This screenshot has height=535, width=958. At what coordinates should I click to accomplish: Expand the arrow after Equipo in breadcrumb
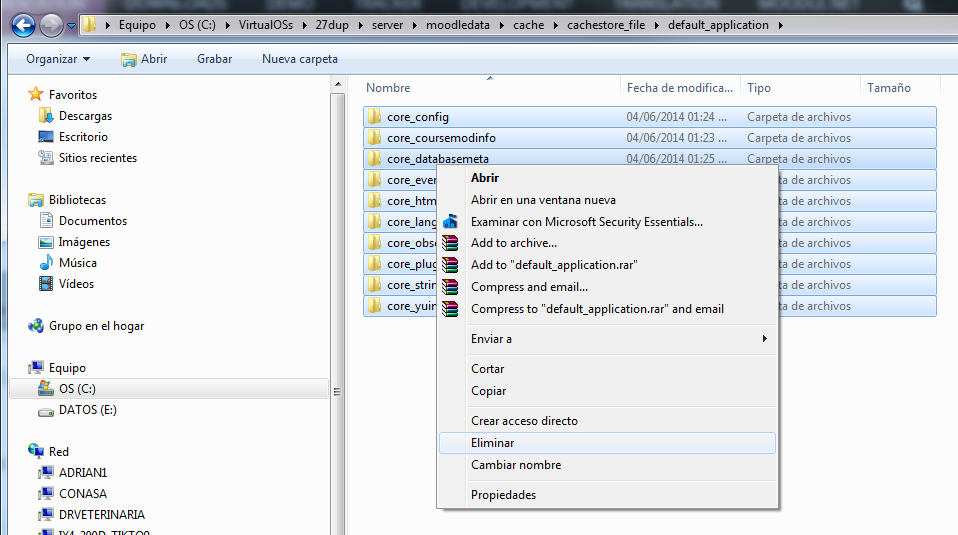click(167, 25)
